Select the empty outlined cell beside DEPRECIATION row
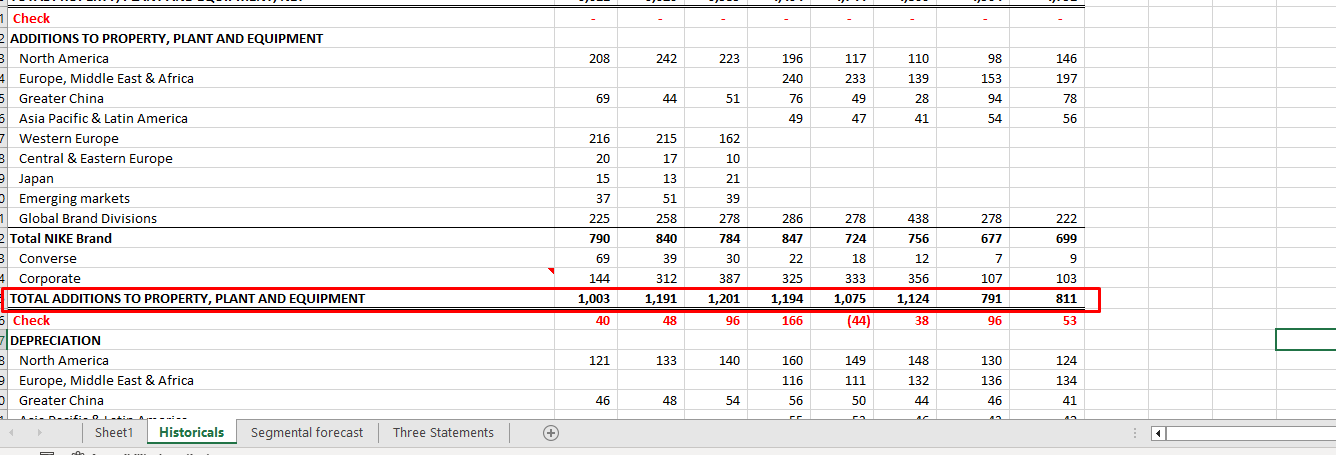 click(1305, 340)
